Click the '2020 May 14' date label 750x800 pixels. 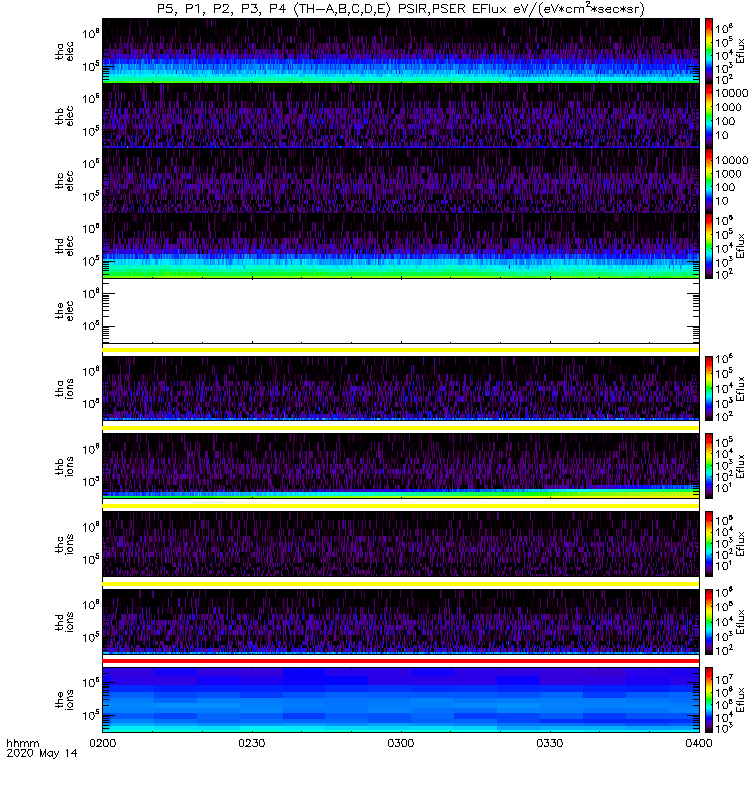pyautogui.click(x=42, y=753)
